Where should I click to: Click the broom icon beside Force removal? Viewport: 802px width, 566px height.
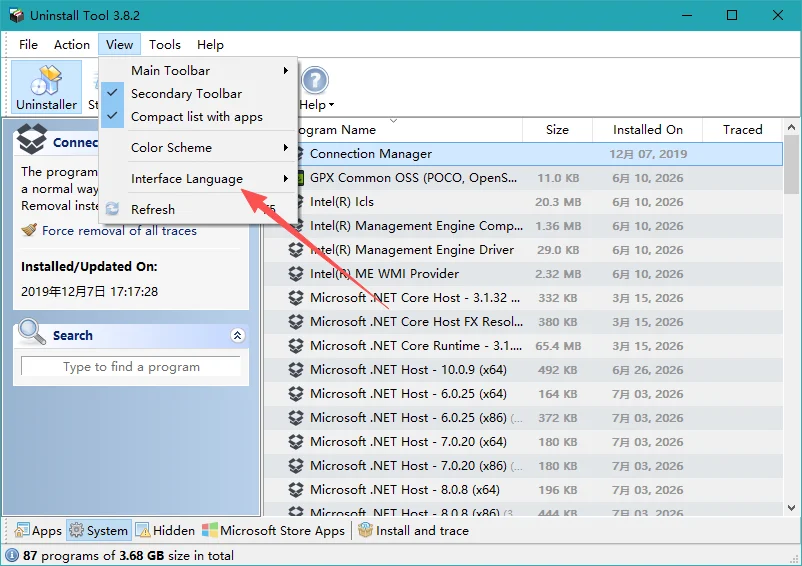point(29,230)
